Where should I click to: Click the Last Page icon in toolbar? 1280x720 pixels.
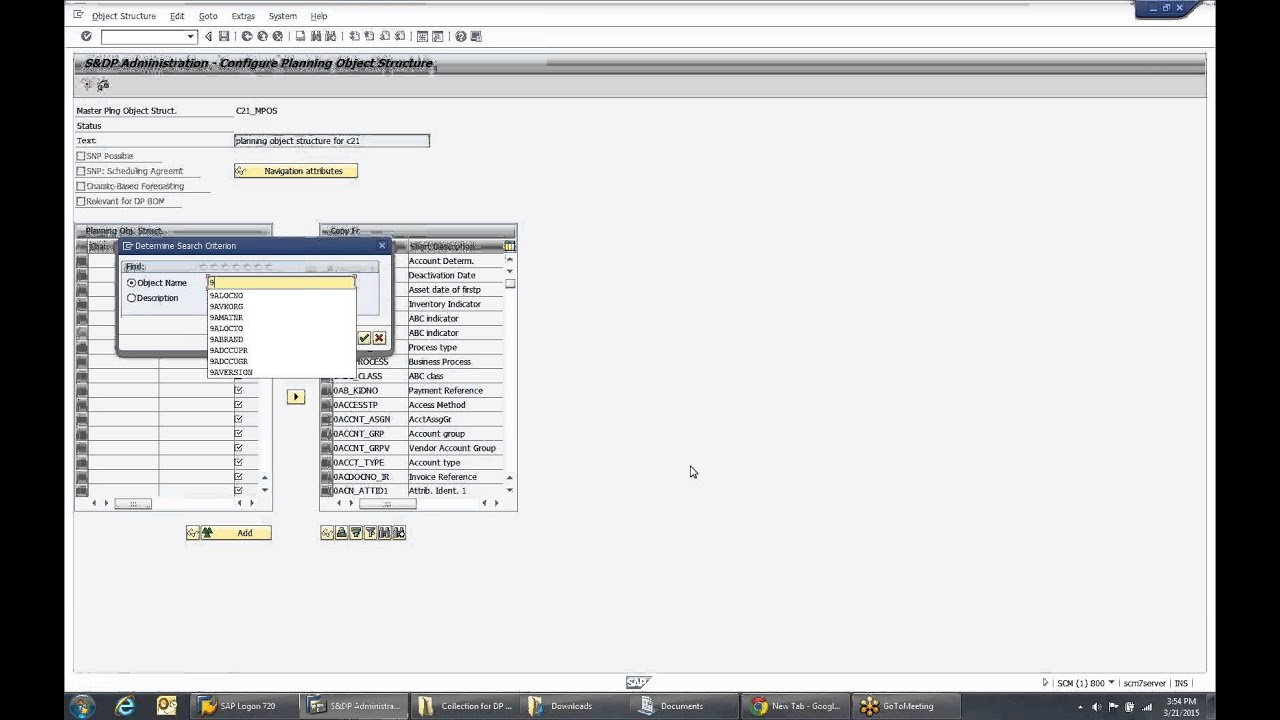tap(399, 36)
